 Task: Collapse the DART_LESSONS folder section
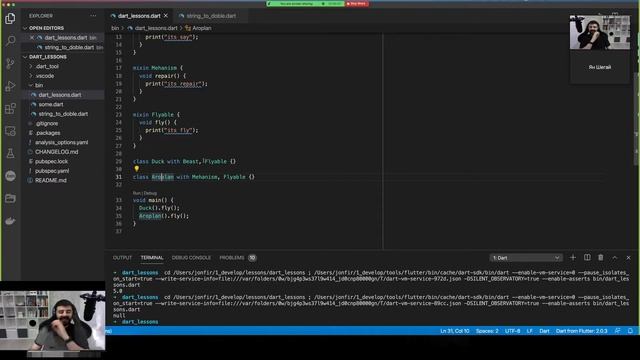click(47, 57)
